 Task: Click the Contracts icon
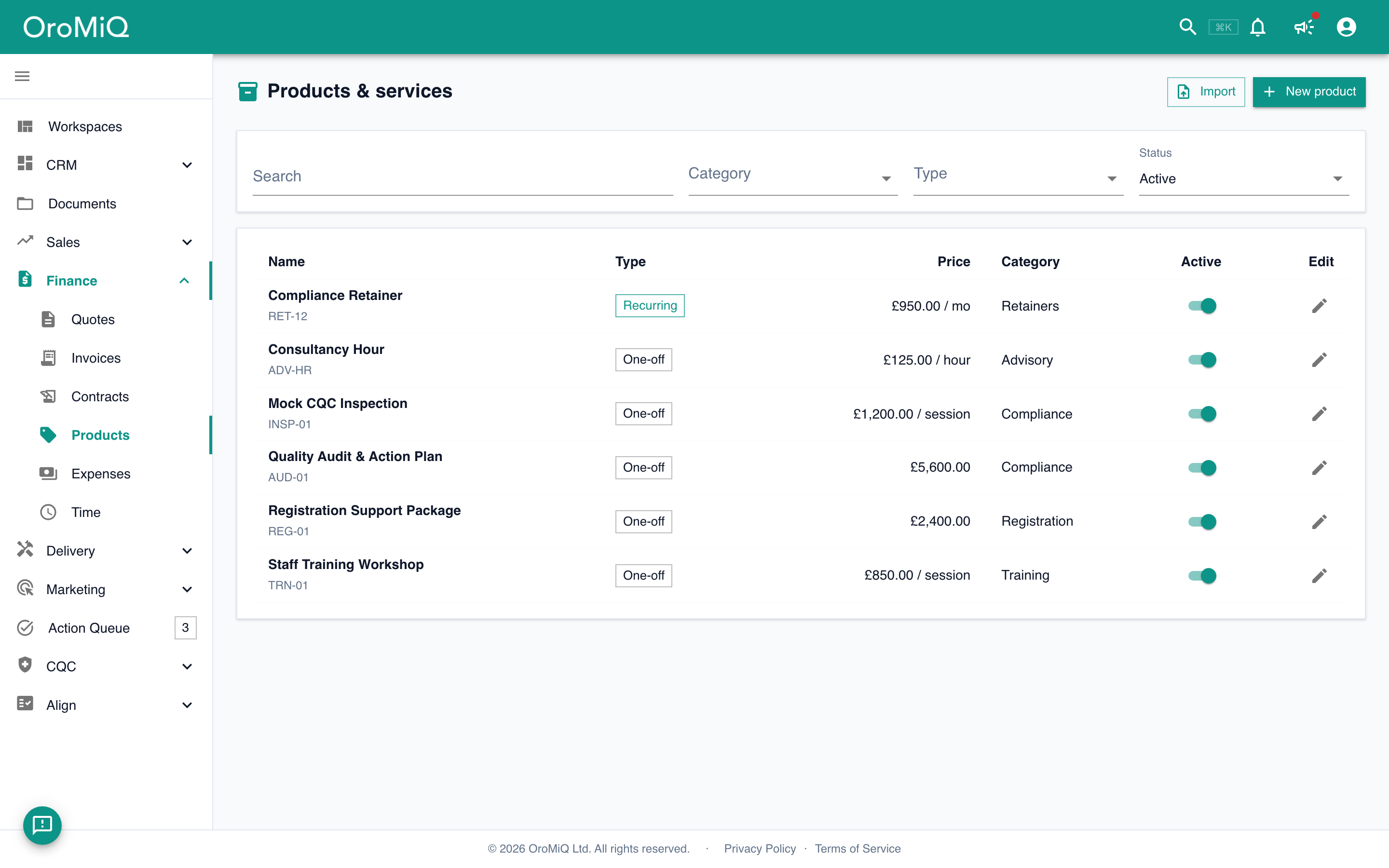pos(48,396)
